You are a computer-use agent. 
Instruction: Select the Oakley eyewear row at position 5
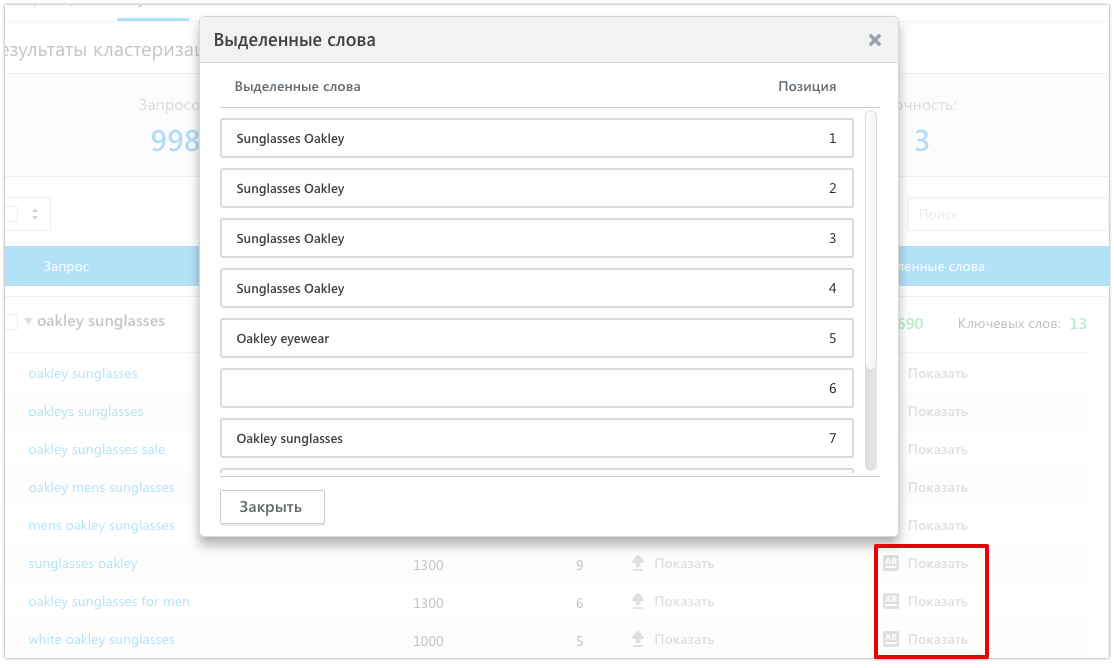click(x=536, y=338)
